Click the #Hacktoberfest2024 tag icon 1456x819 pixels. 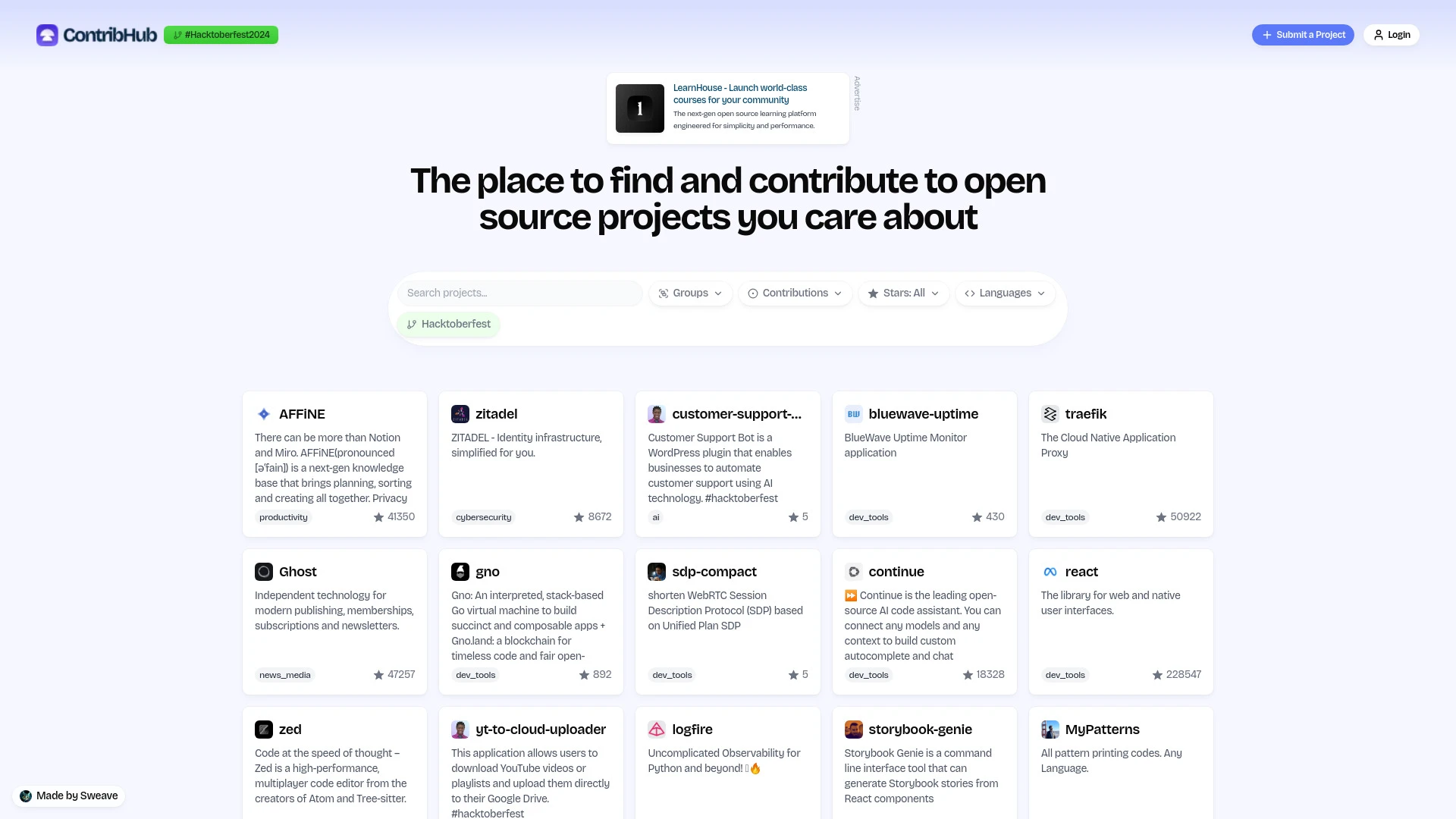point(177,35)
